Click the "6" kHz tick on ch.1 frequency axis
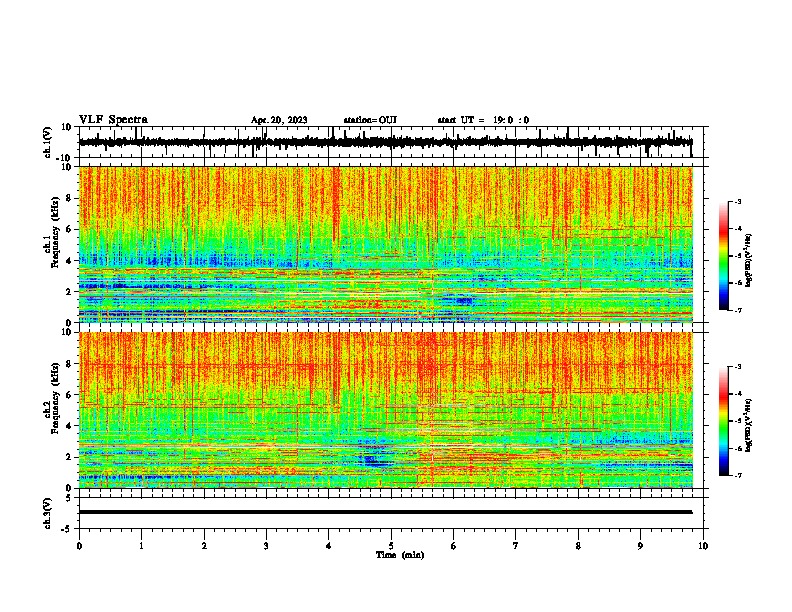This screenshot has width=792, height=612. (x=69, y=230)
